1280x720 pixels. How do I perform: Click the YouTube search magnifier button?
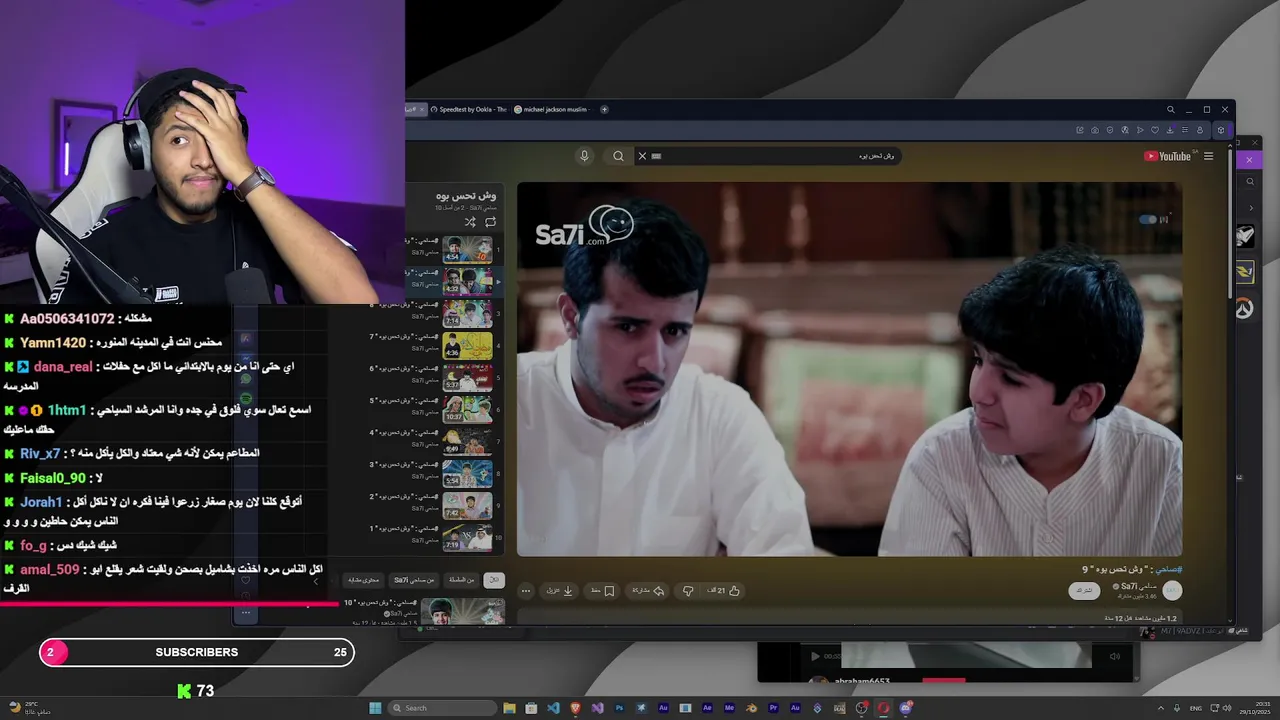point(618,156)
